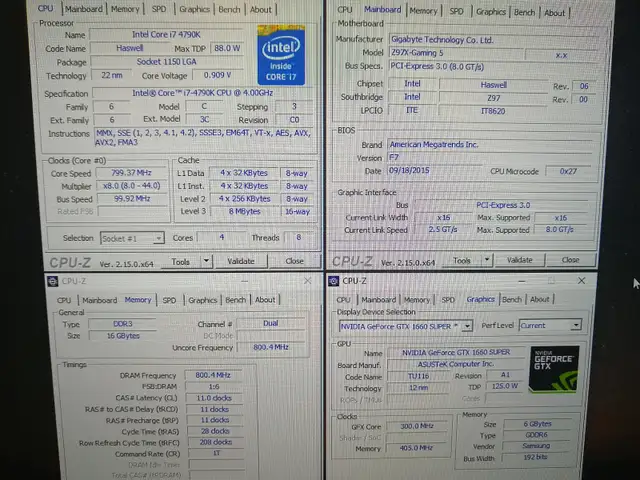Click the processor Name field Intel Core i7 4790K
The height and width of the screenshot is (480, 640).
click(166, 34)
